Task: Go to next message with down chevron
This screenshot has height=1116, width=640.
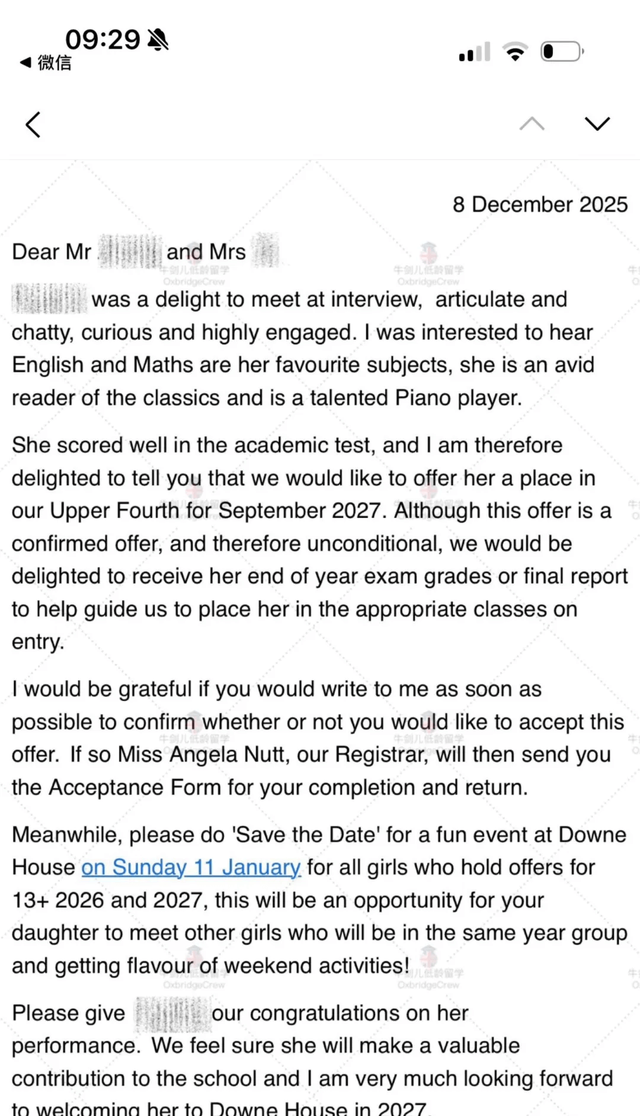Action: click(597, 124)
